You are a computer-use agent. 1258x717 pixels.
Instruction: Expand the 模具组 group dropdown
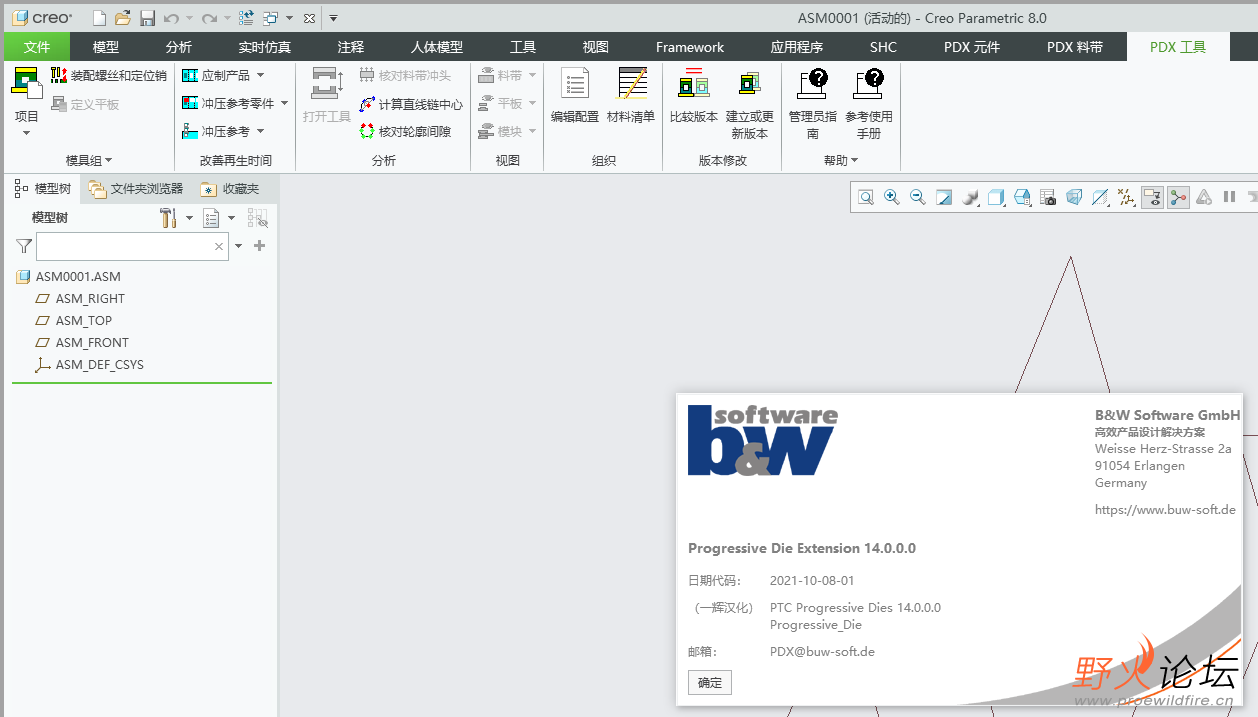pyautogui.click(x=89, y=160)
